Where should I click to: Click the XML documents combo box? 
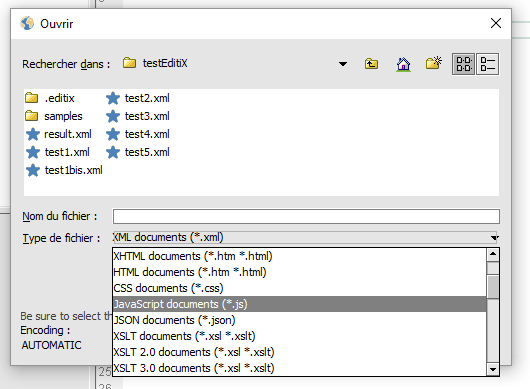(x=306, y=238)
